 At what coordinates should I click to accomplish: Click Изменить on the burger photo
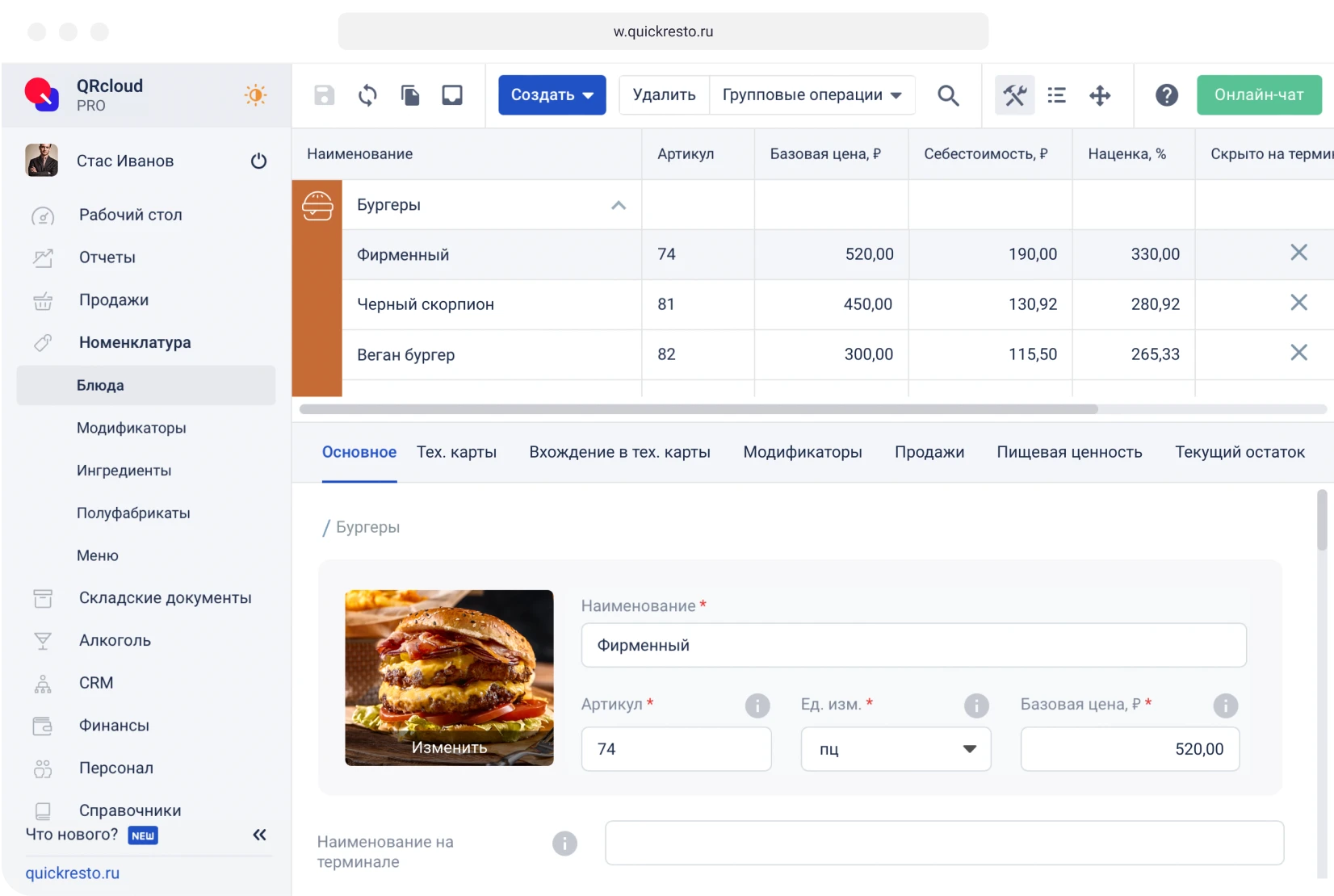pyautogui.click(x=449, y=747)
